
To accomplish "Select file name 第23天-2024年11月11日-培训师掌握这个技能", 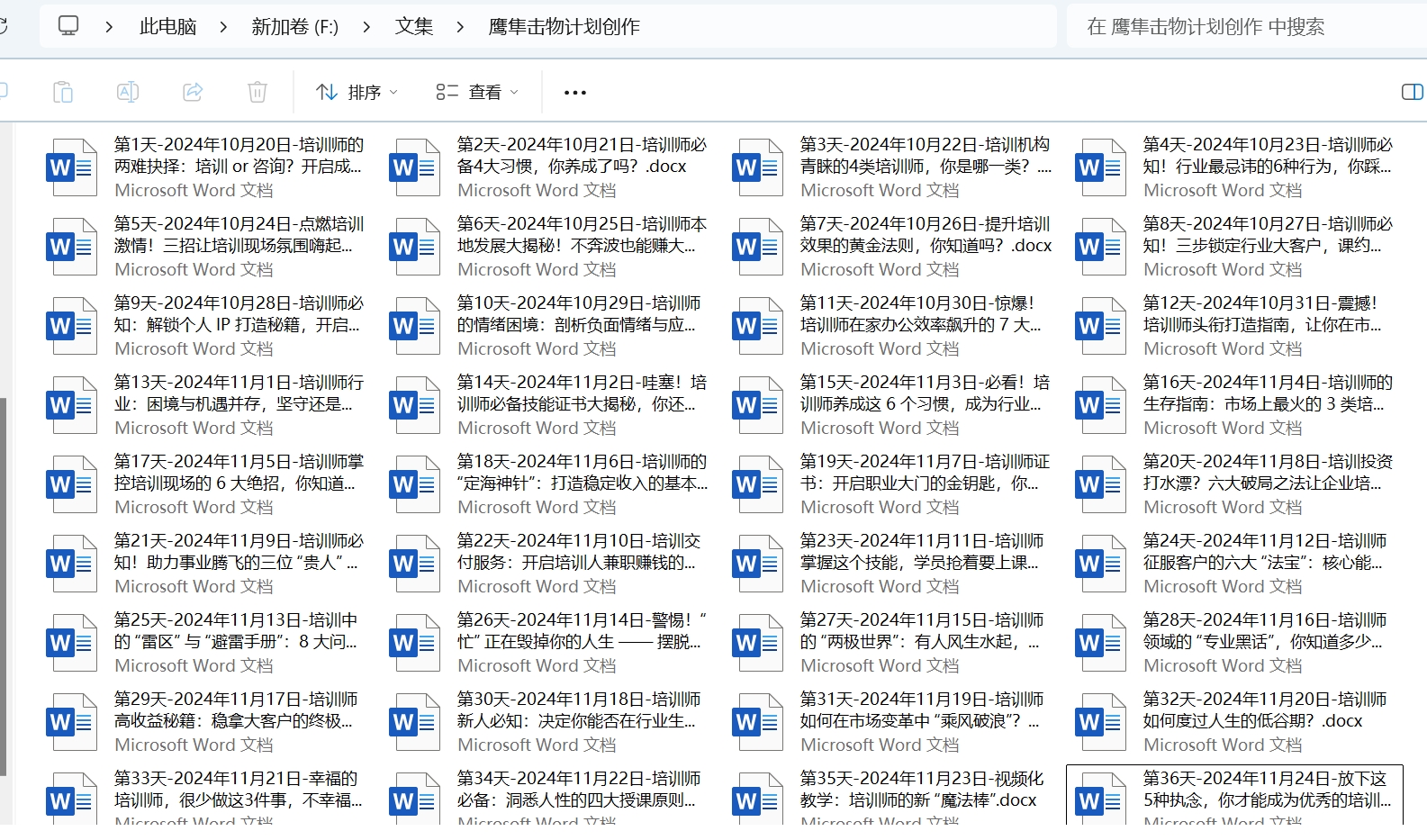I will (x=922, y=552).
